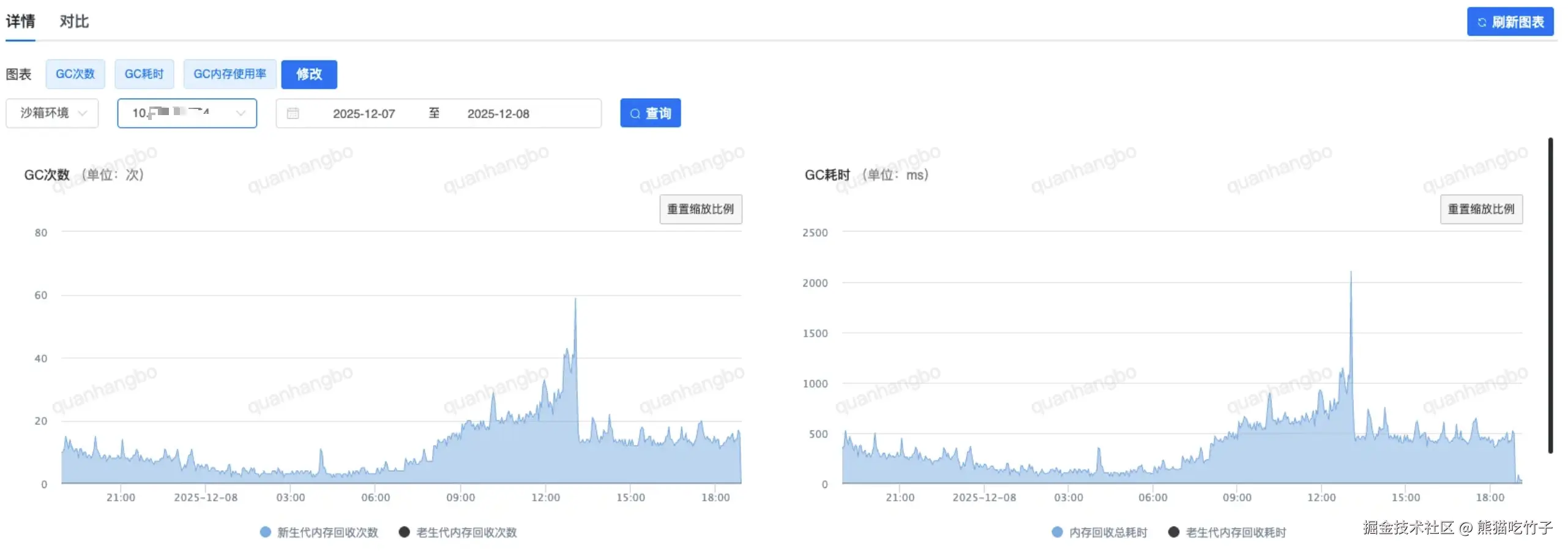Screen dimensions: 1568x551
Task: Reset zoom on the GC耗时 chart
Action: 1482,209
